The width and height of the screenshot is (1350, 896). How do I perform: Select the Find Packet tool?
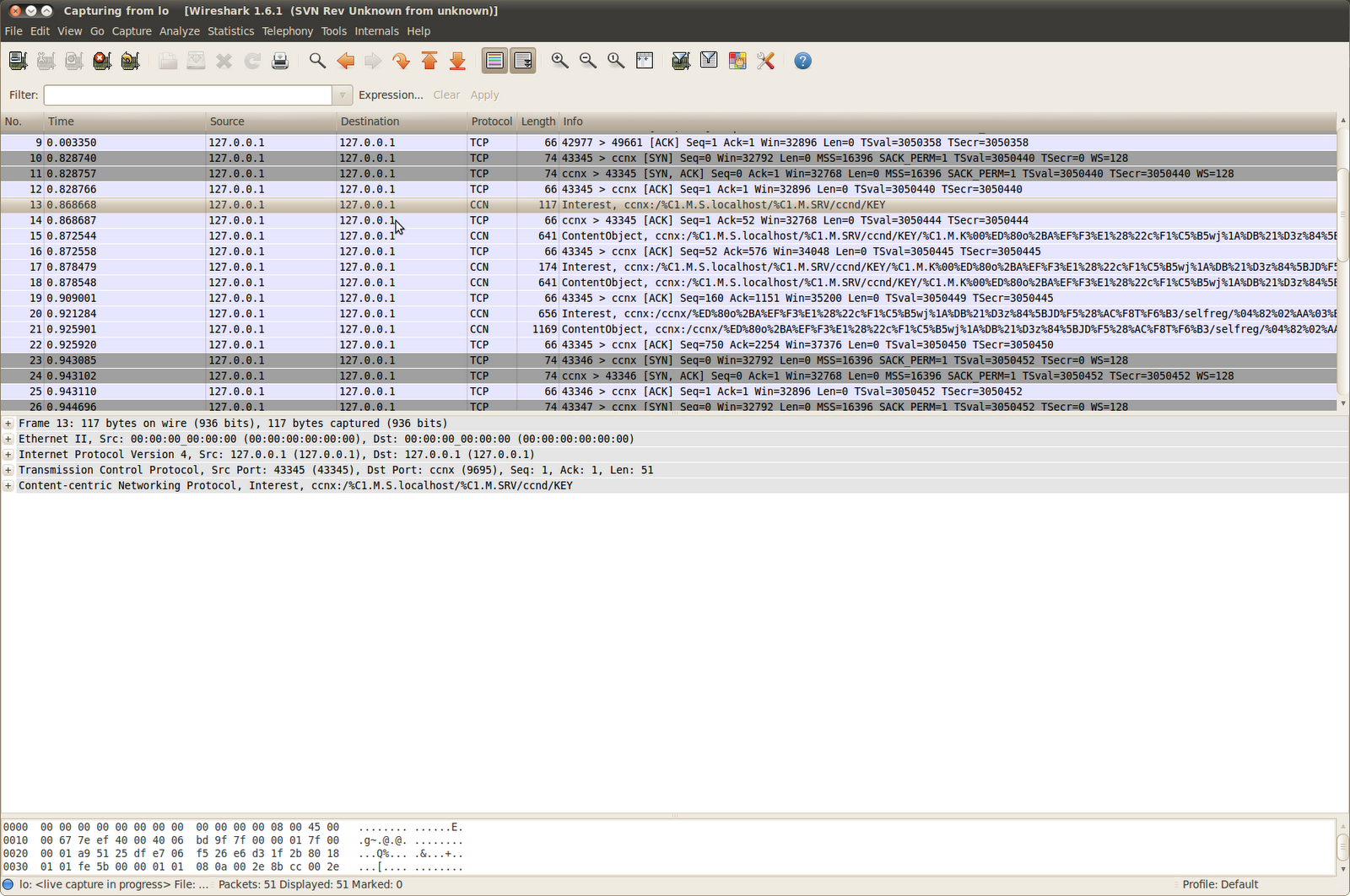[317, 60]
